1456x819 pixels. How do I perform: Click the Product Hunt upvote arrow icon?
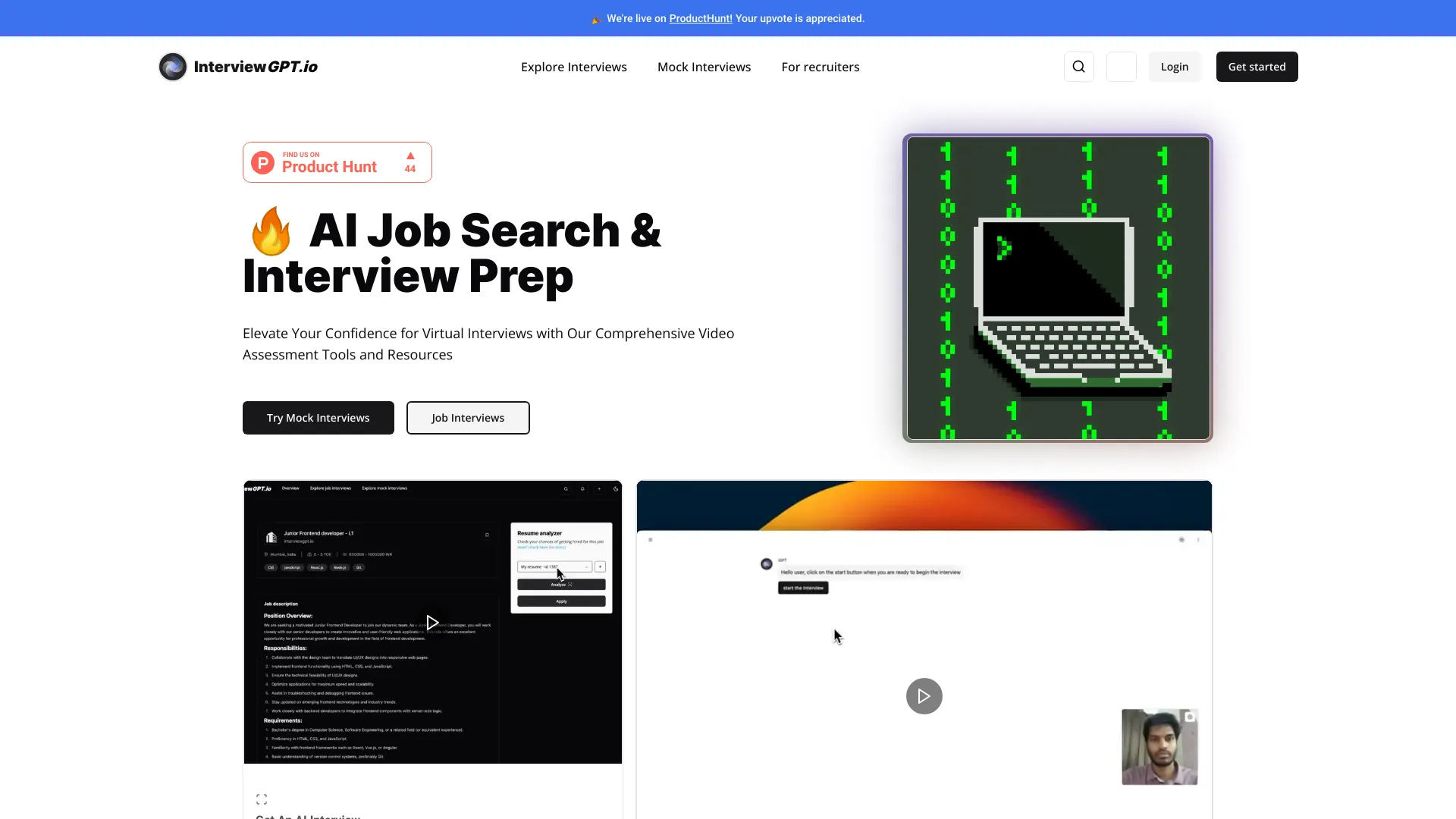pos(410,155)
